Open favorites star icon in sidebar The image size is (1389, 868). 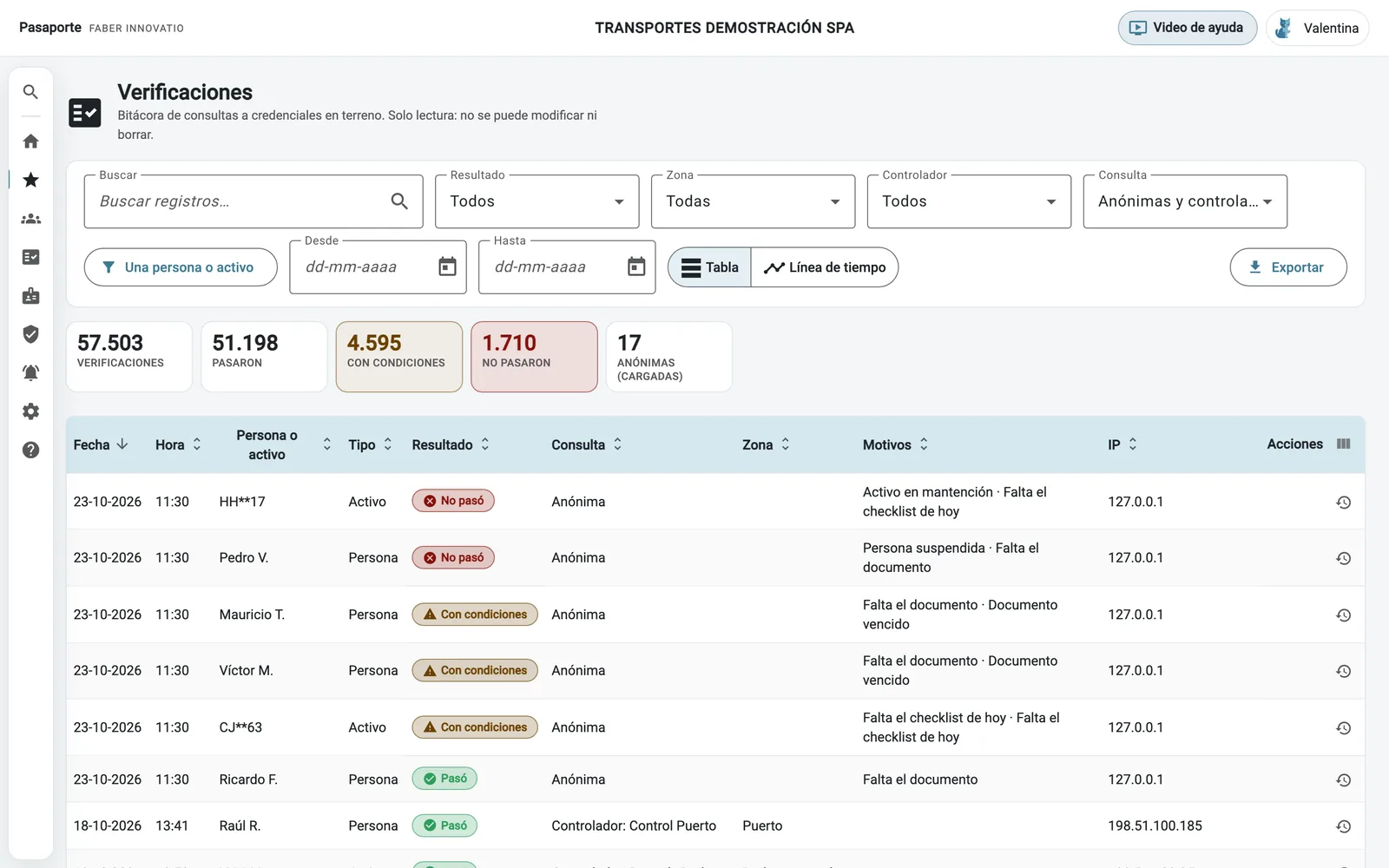30,180
